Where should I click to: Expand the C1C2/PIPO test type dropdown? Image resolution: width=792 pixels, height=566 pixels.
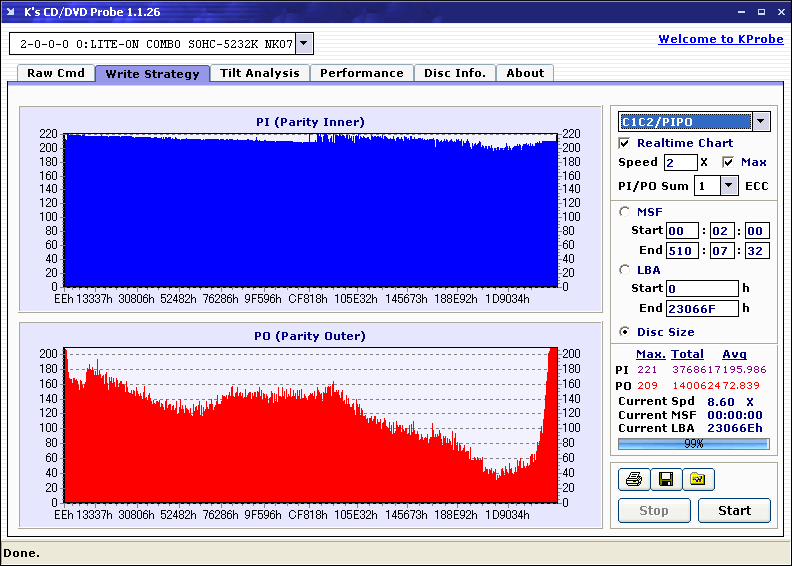point(761,122)
